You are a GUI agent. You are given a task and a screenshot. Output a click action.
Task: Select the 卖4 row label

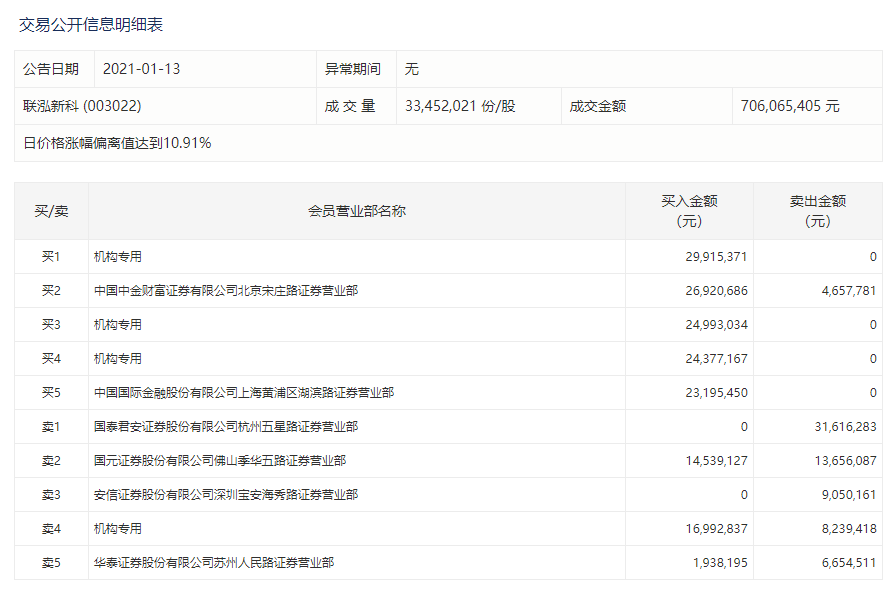click(x=51, y=529)
